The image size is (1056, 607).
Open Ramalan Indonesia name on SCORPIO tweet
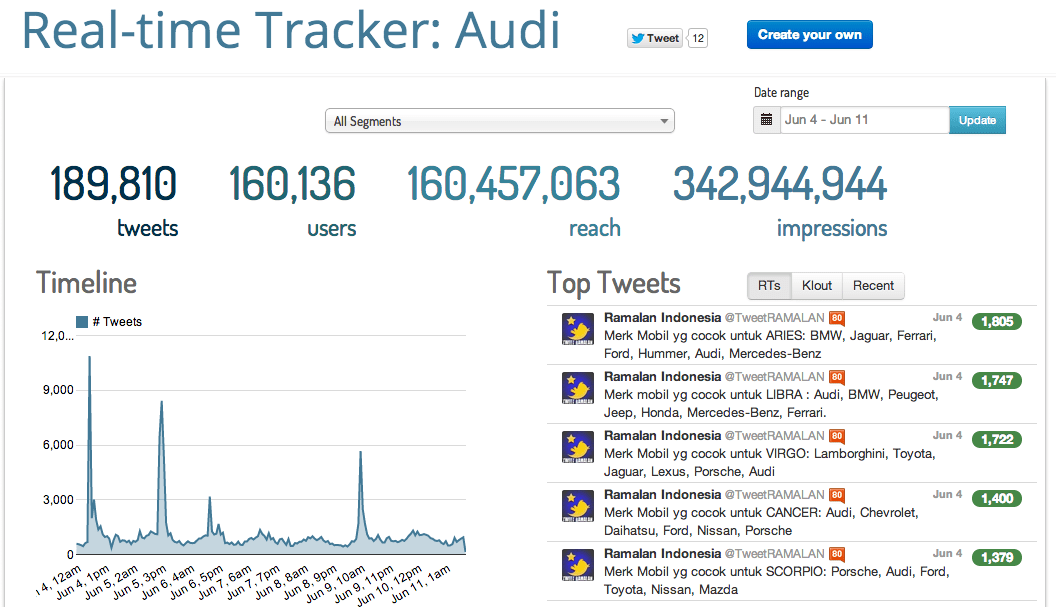(662, 554)
